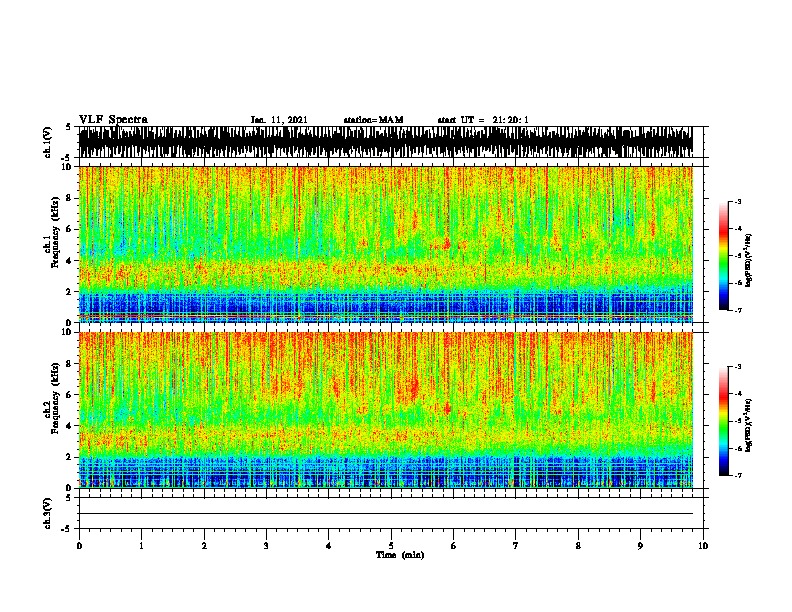Click inside the ch.1 spectrogram panel
This screenshot has width=792, height=612.
386,244
